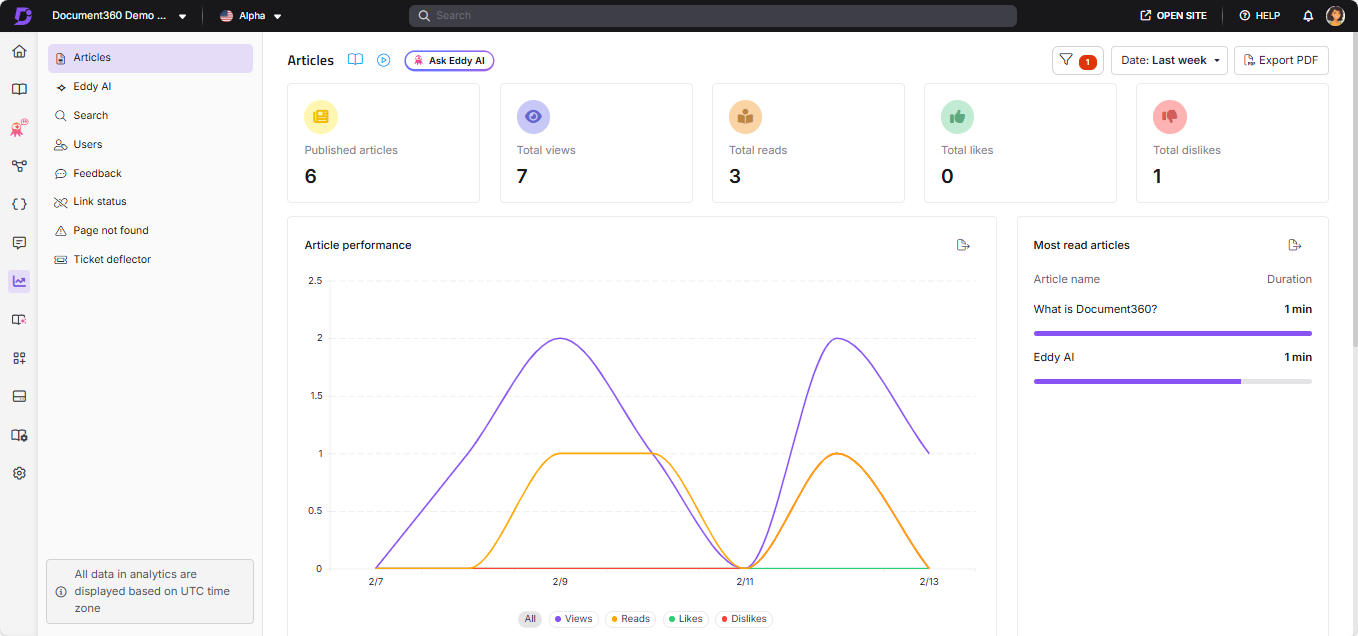Open the notification bell
This screenshot has height=636, width=1358.
click(1307, 15)
